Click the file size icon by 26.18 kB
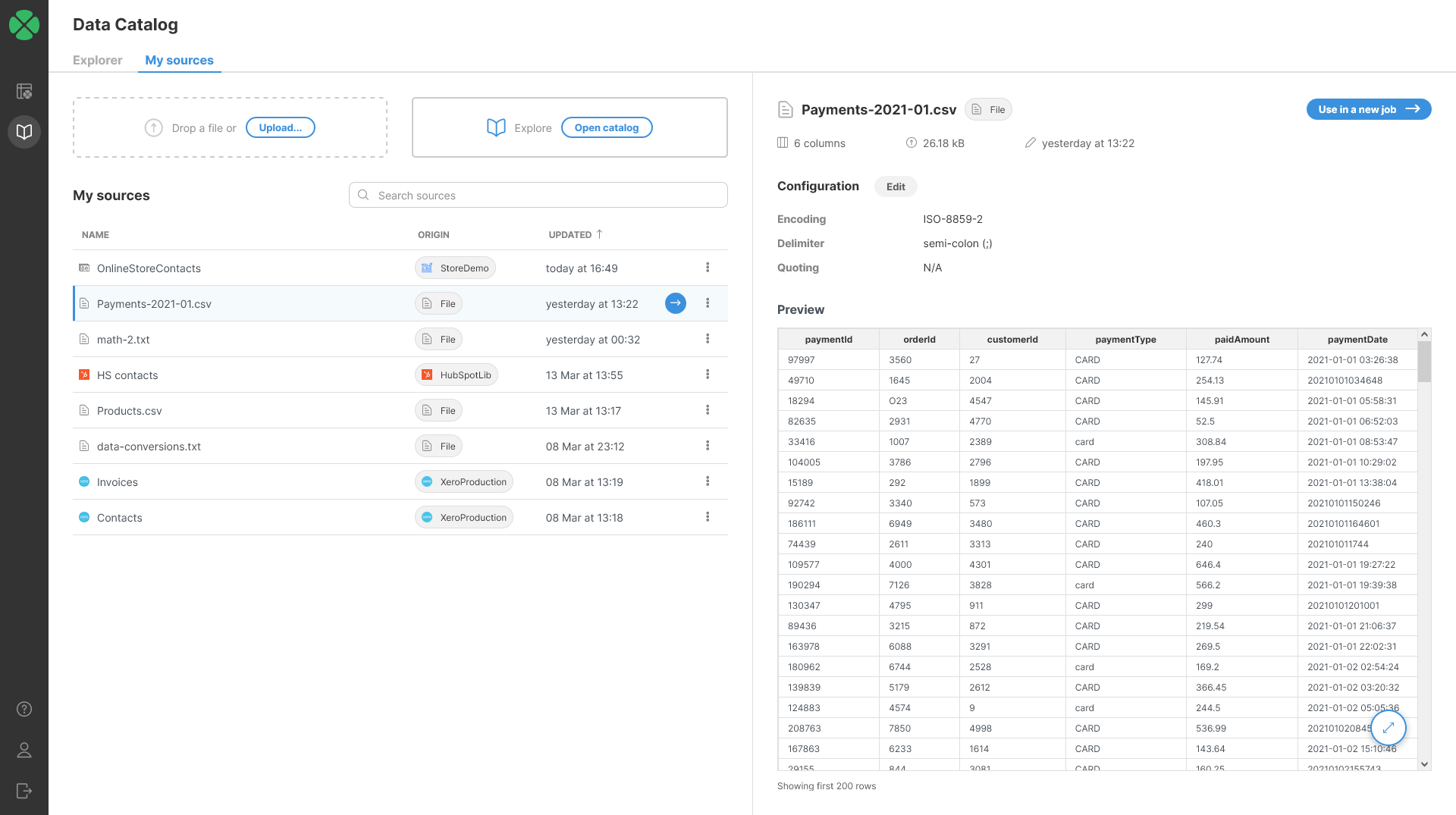Viewport: 1456px width, 815px height. [x=912, y=143]
